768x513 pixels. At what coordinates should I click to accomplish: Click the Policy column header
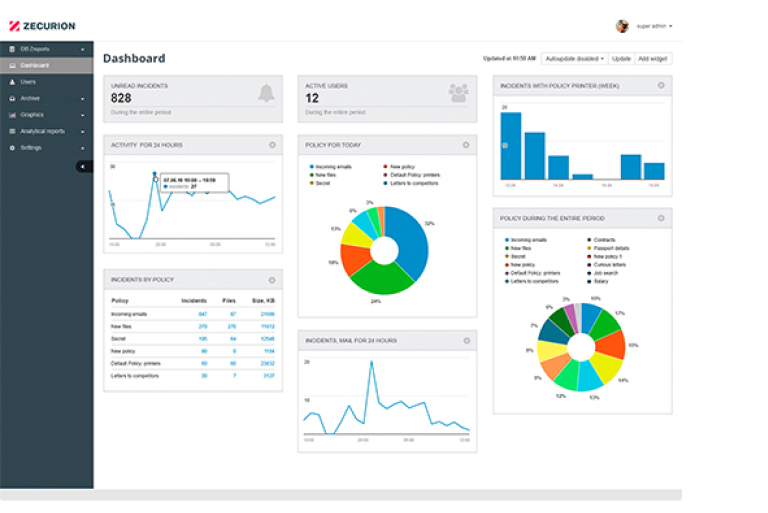click(x=120, y=301)
